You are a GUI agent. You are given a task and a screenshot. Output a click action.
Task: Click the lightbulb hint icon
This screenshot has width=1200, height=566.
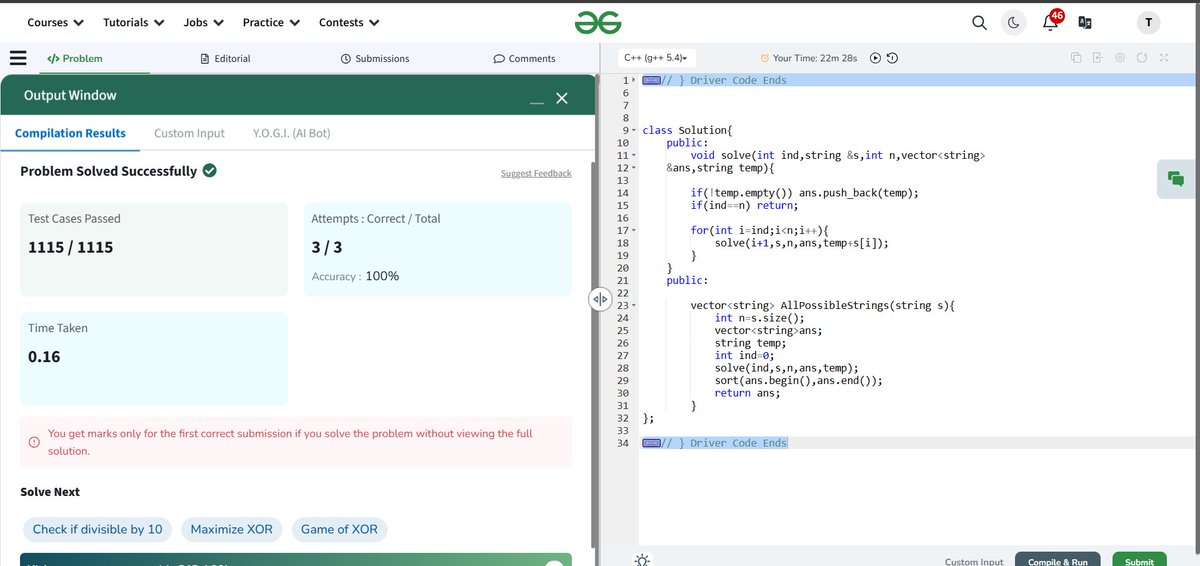(x=642, y=560)
